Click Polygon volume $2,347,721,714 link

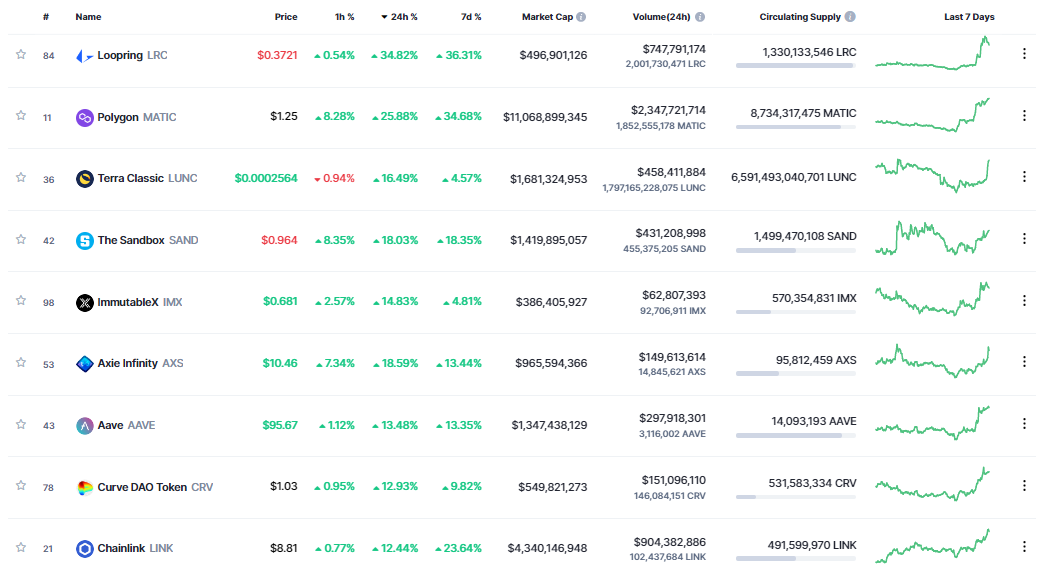pos(668,110)
